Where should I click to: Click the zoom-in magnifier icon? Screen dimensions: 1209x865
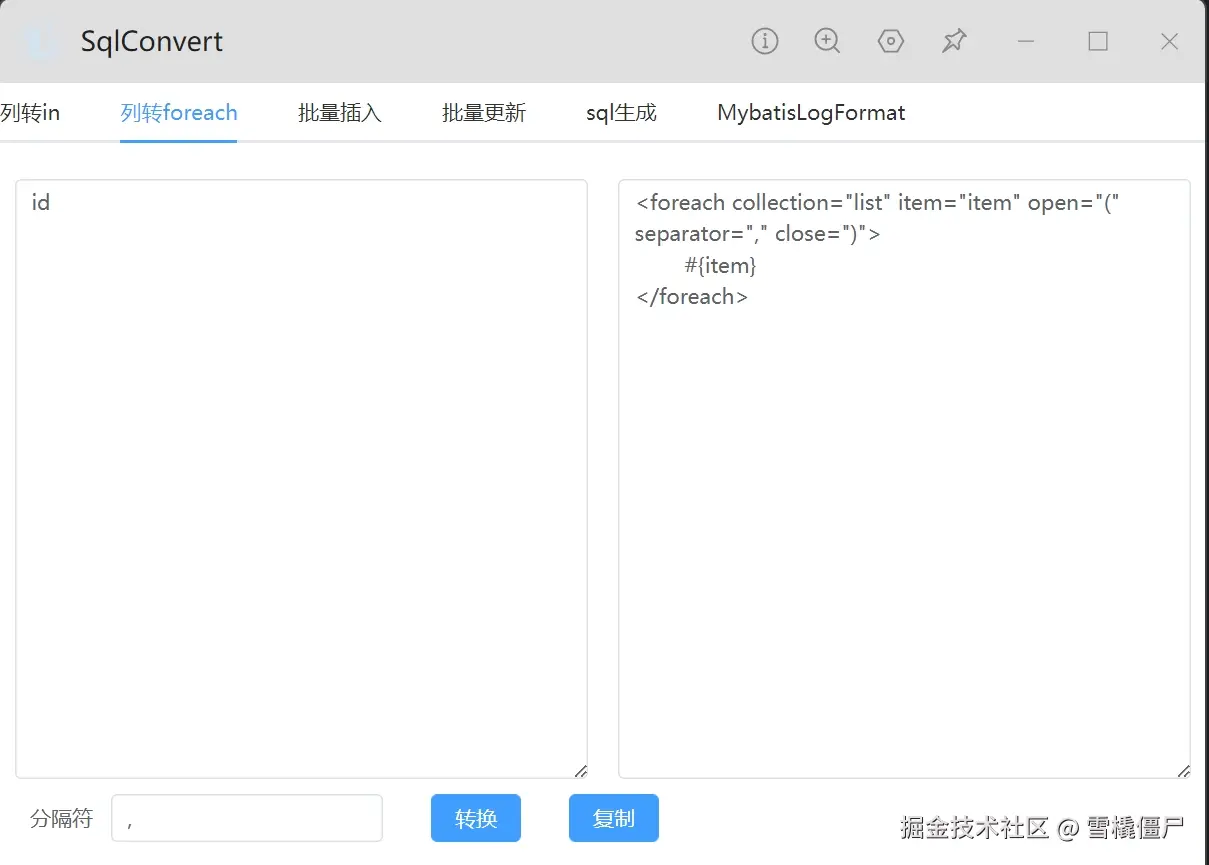(x=827, y=41)
